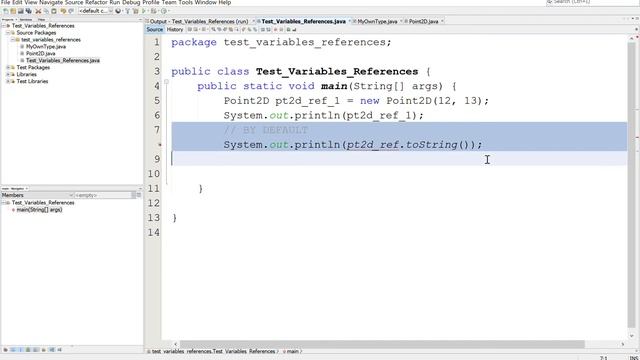640x360 pixels.
Task: Click the Cut toolbar icon
Action: 38,11
